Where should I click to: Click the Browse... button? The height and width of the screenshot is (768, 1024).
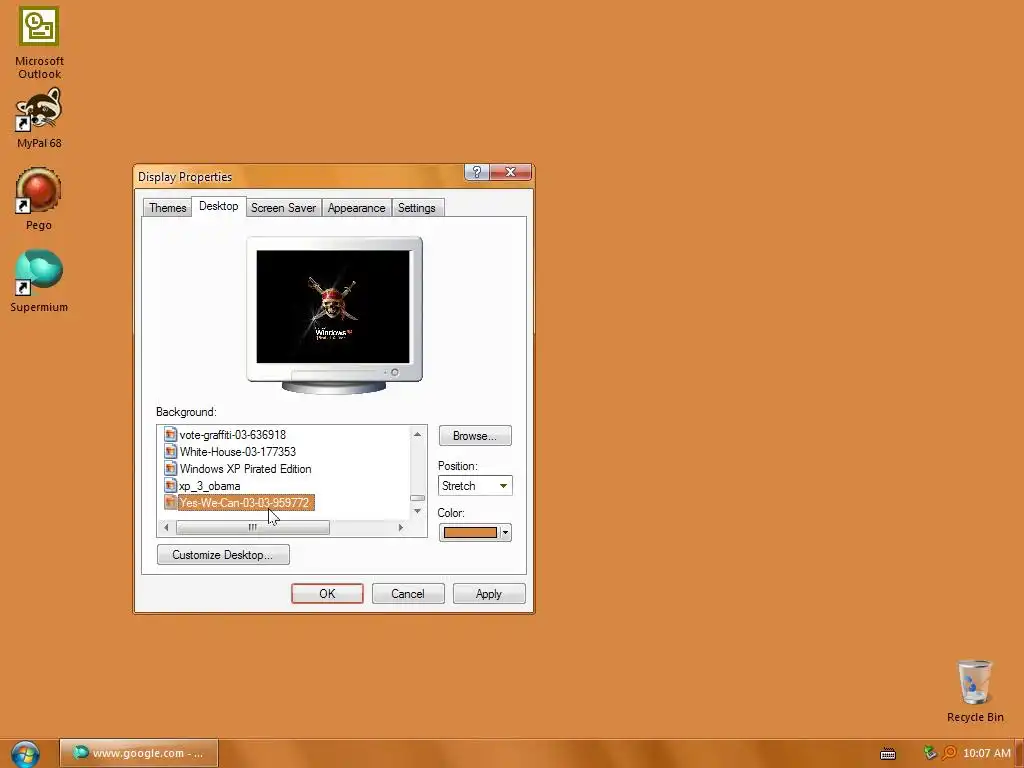tap(475, 436)
